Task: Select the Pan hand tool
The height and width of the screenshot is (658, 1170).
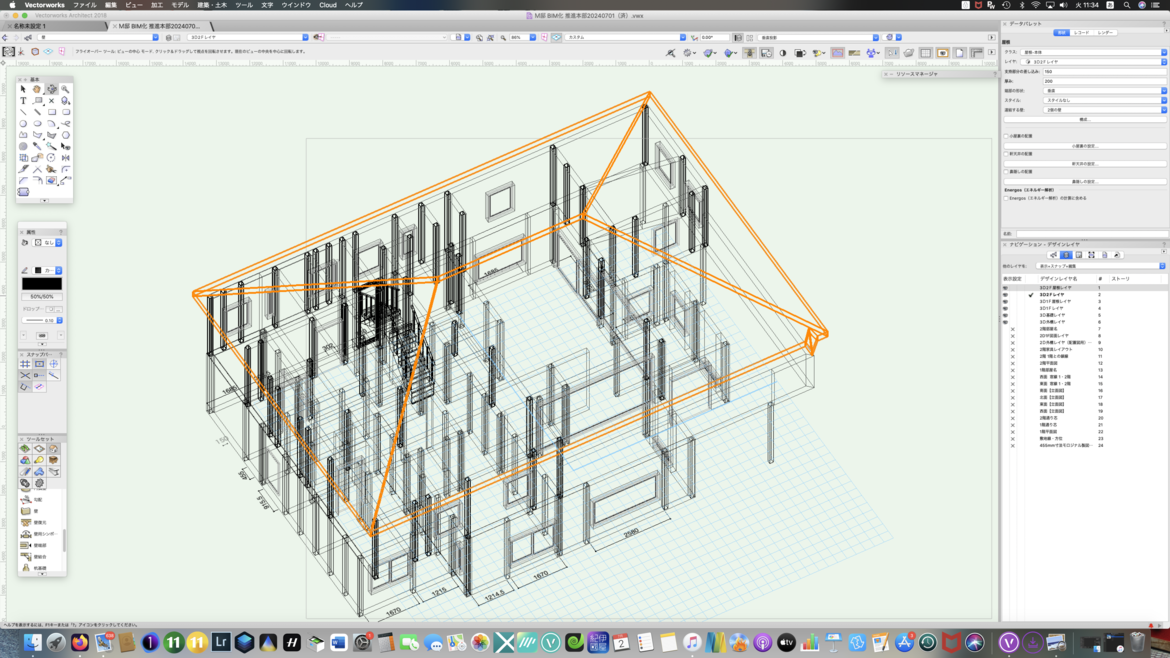Action: [x=37, y=89]
